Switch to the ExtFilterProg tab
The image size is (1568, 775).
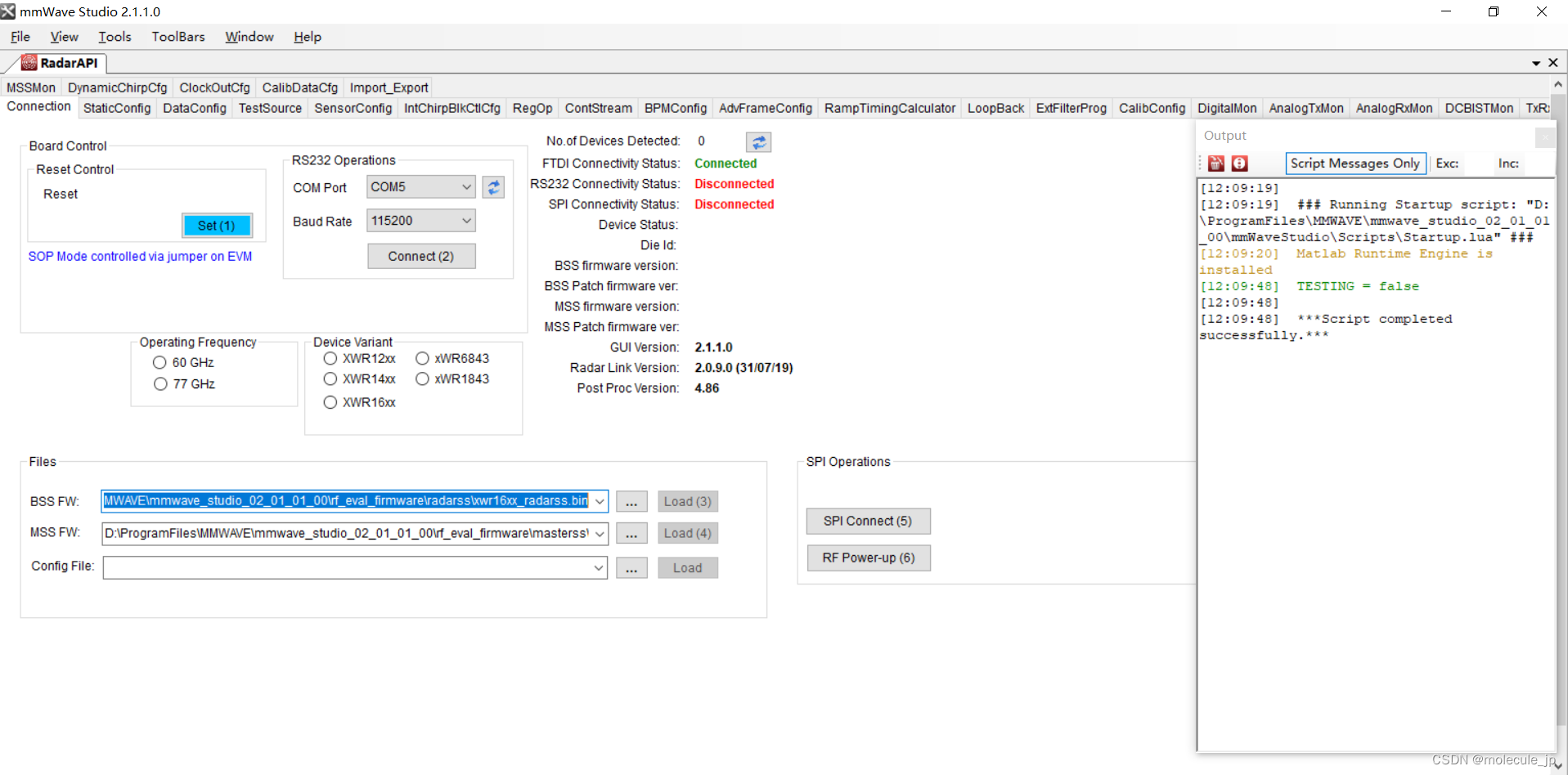point(1072,109)
